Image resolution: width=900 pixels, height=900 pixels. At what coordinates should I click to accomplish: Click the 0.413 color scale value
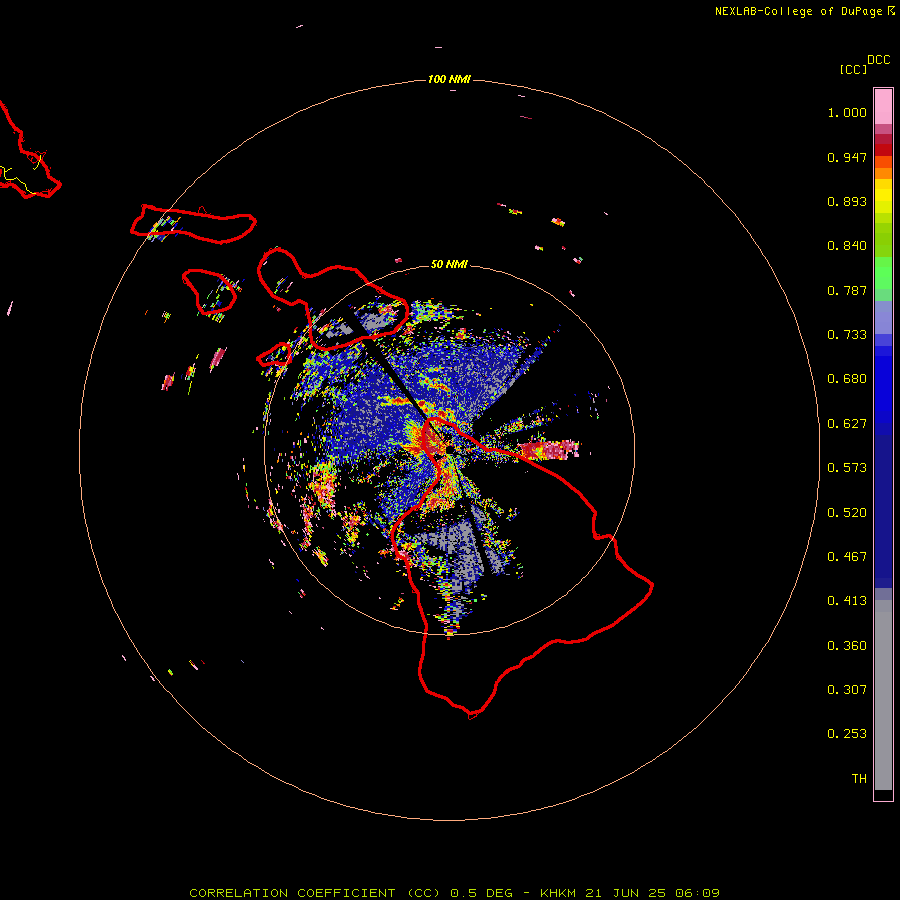click(x=847, y=601)
